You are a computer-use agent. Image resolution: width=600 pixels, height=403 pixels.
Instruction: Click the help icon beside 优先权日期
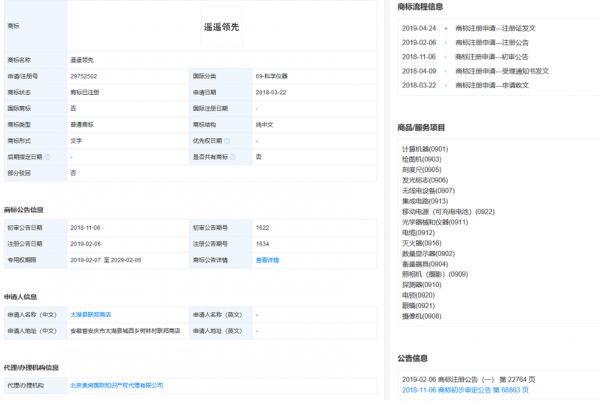[x=228, y=141]
